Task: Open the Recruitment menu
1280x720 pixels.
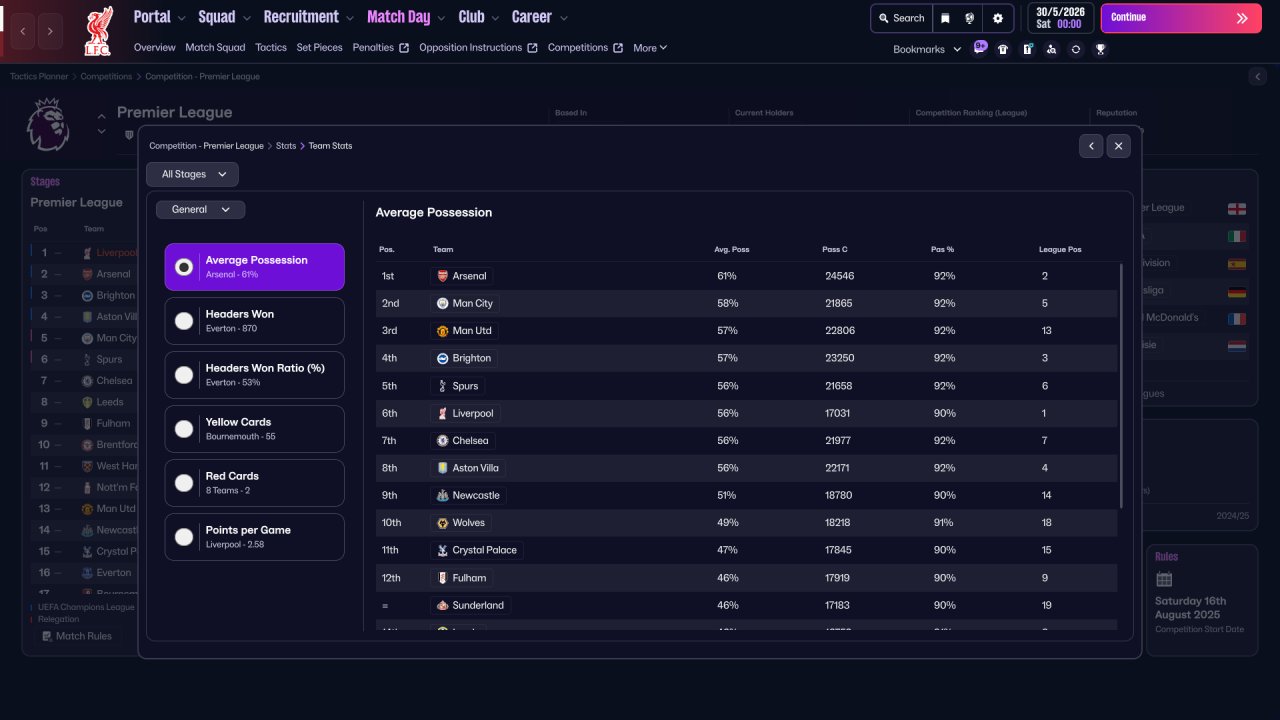Action: click(308, 17)
